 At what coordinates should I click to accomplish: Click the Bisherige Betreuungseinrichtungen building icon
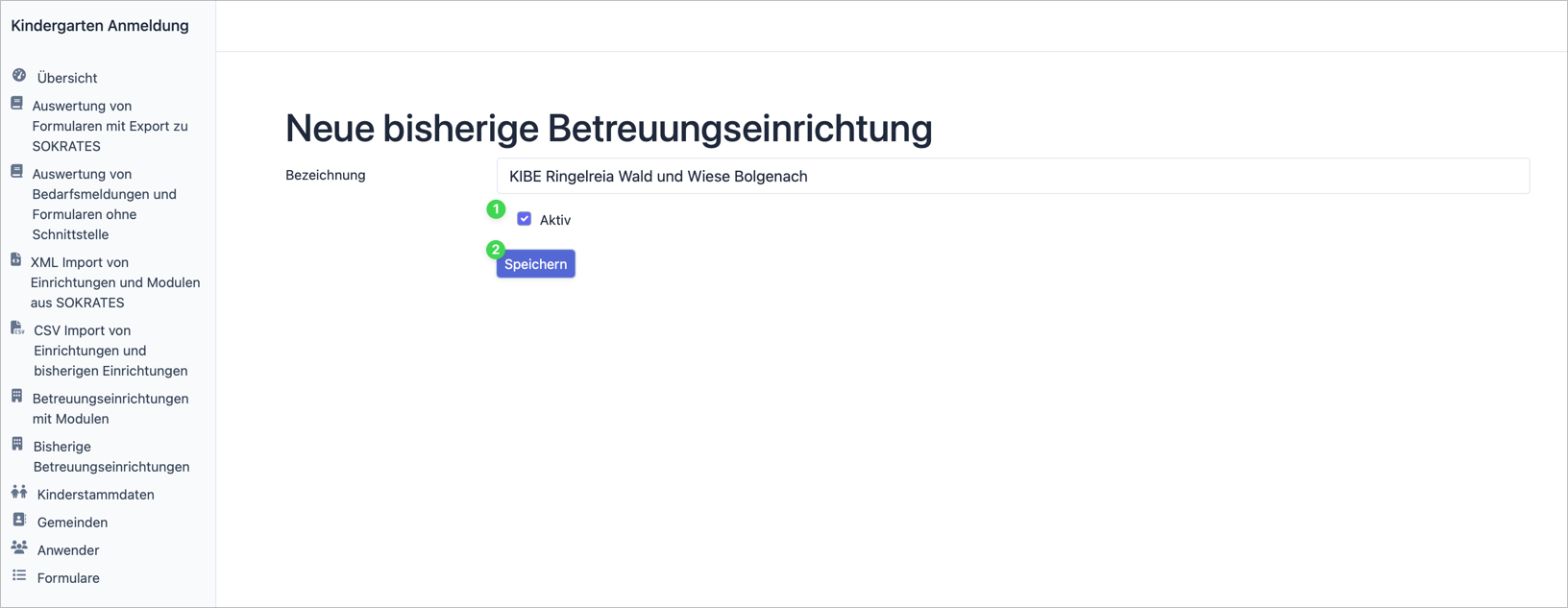click(x=17, y=445)
